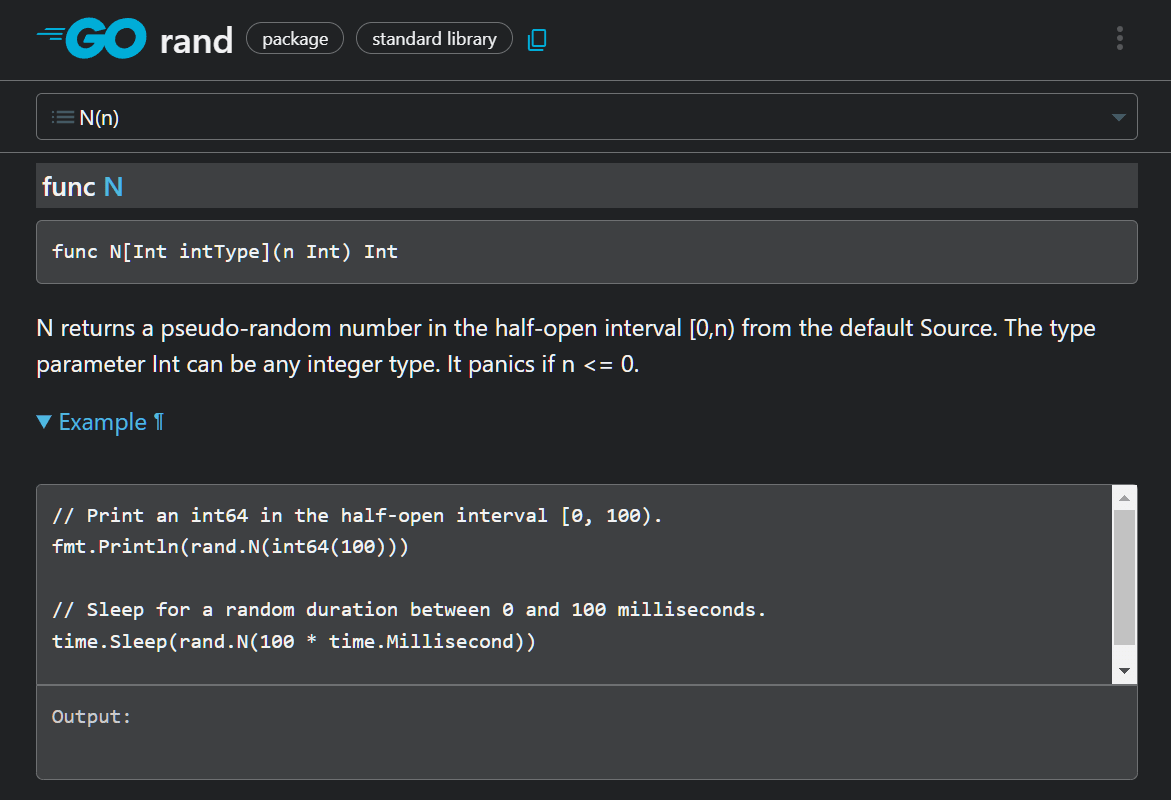Click the "standard library" chip
The height and width of the screenshot is (800, 1171).
click(x=434, y=39)
